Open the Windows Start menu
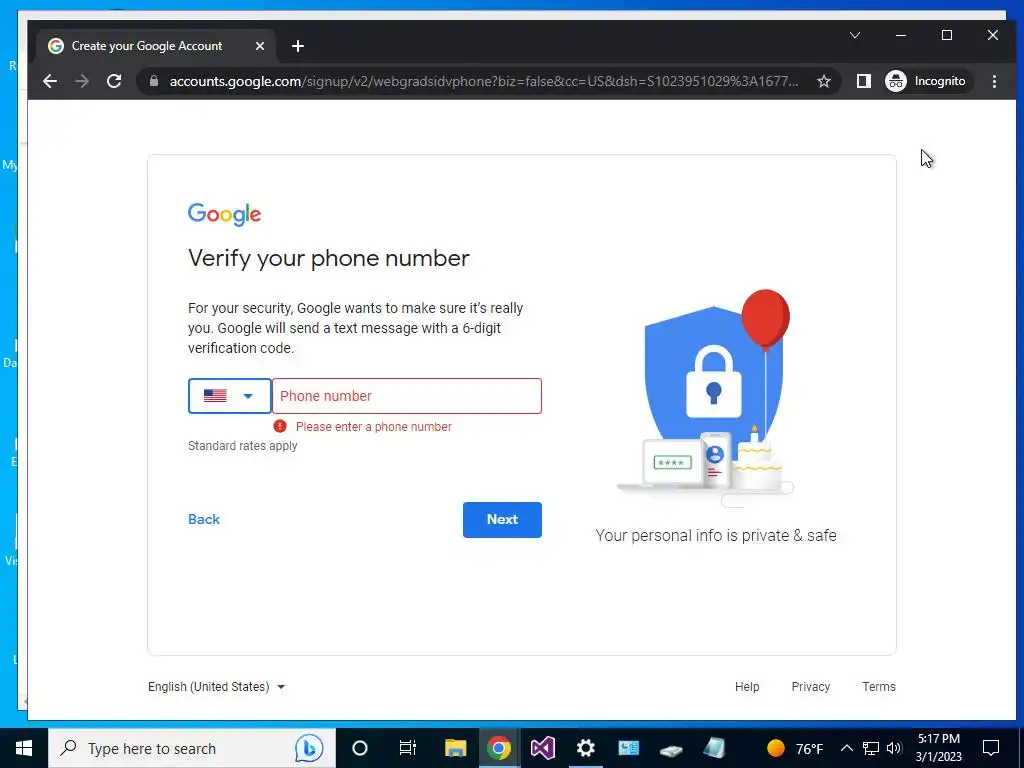Screen dimensions: 1024x768 (24, 748)
